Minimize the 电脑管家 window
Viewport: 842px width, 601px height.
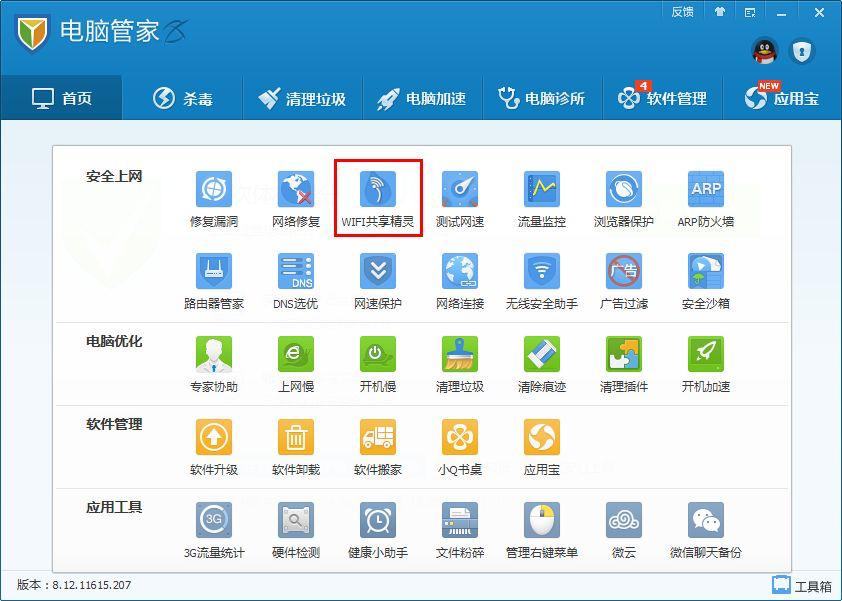point(782,13)
